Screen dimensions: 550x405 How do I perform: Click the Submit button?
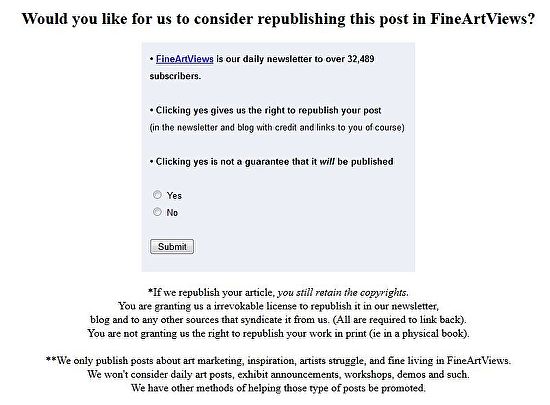click(x=172, y=247)
